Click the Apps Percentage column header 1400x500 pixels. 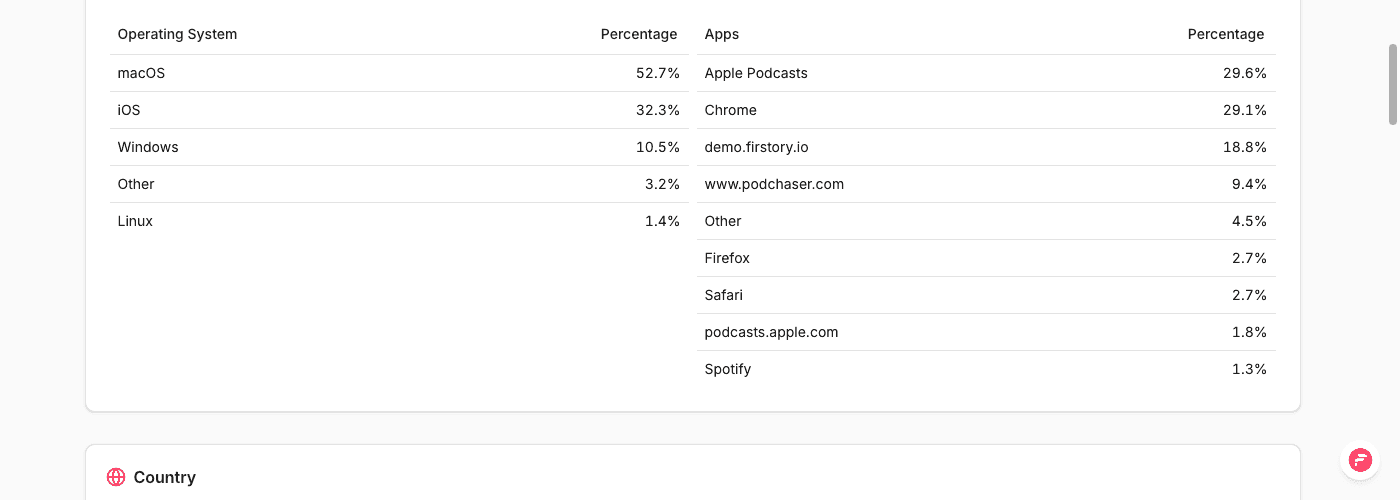1226,34
